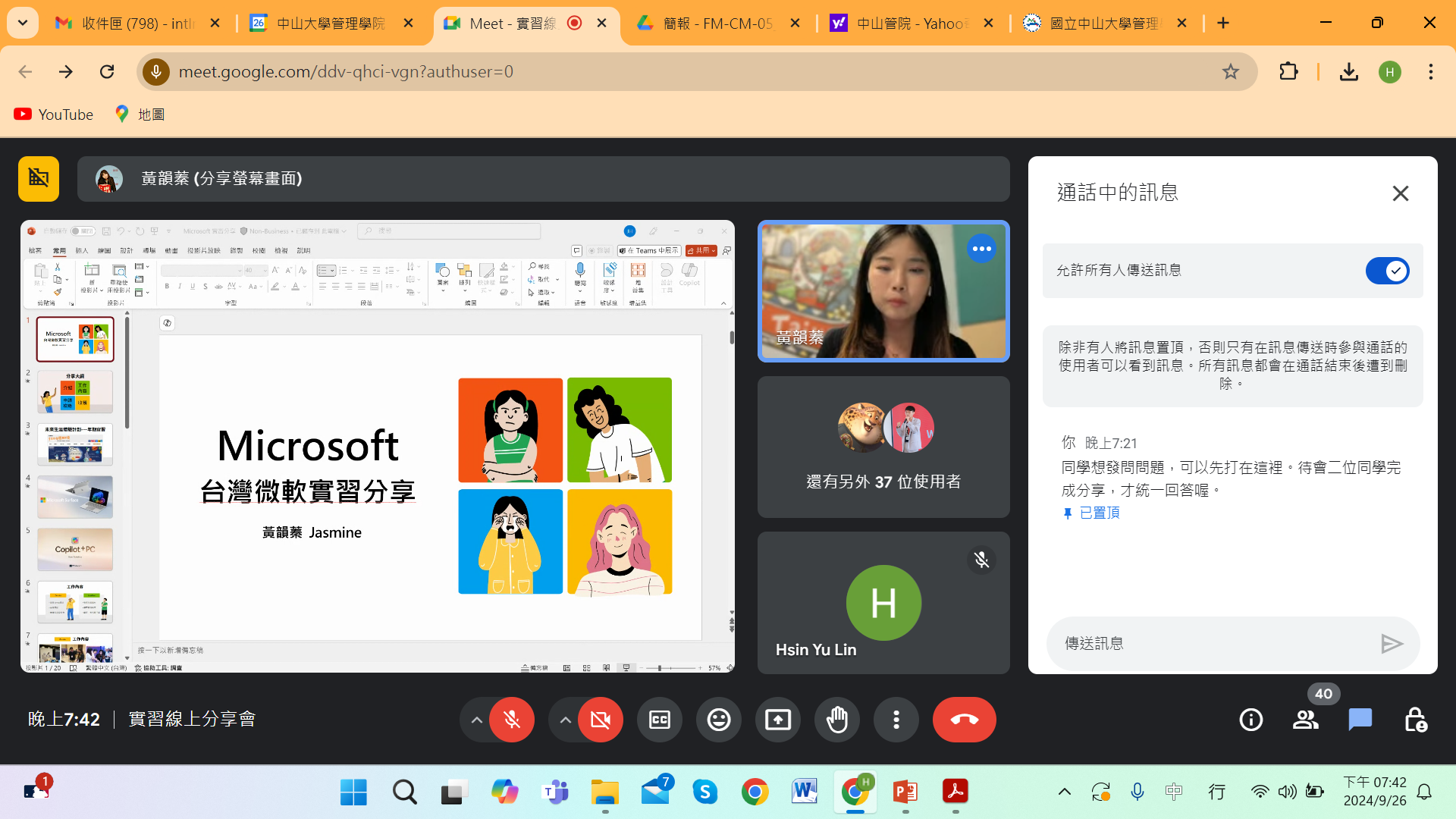Open Microsoft Teams from taskbar
1456x819 pixels.
point(556,792)
